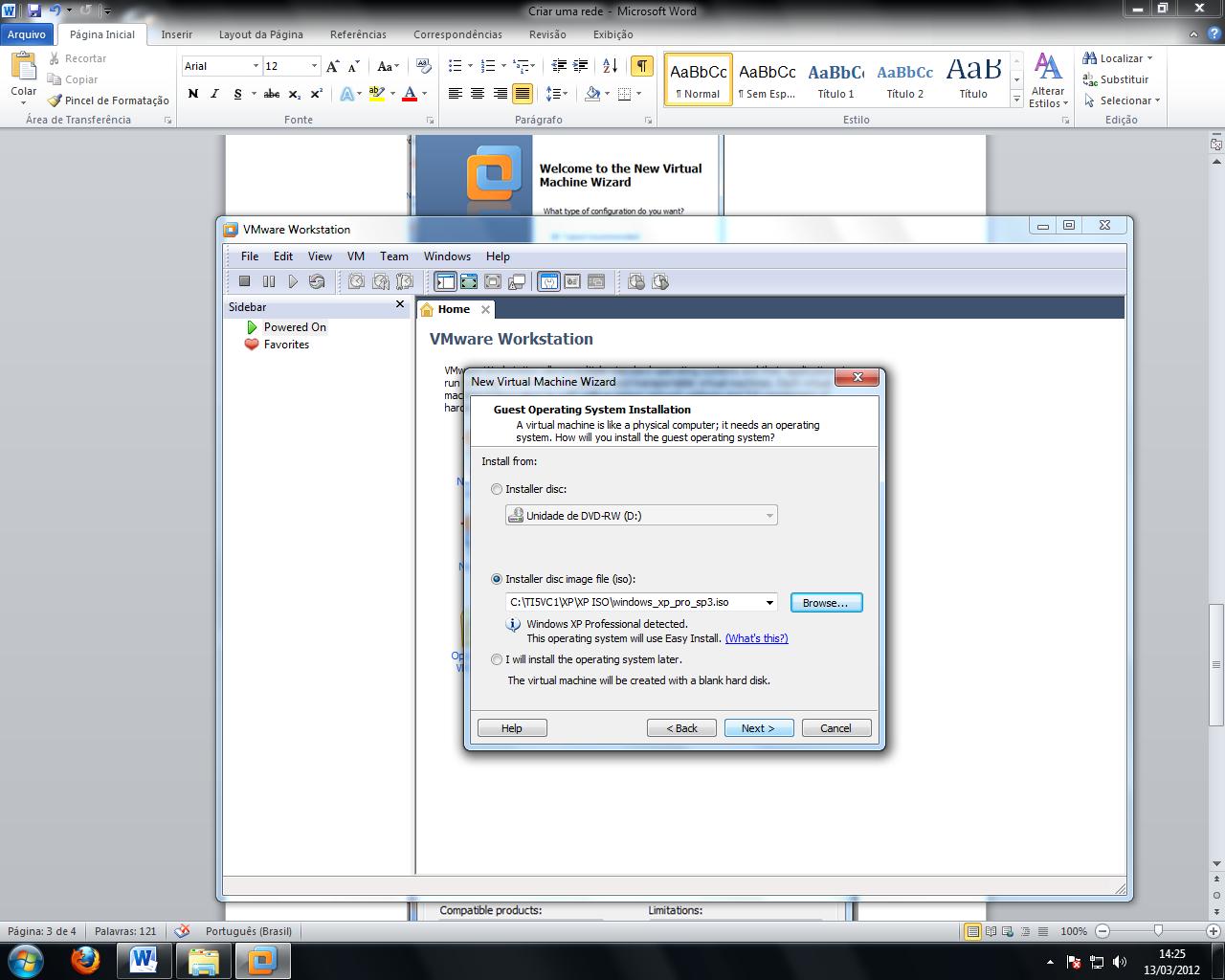Open the Unidade de DVD-RW (D:) dropdown
1225x980 pixels.
(x=768, y=516)
